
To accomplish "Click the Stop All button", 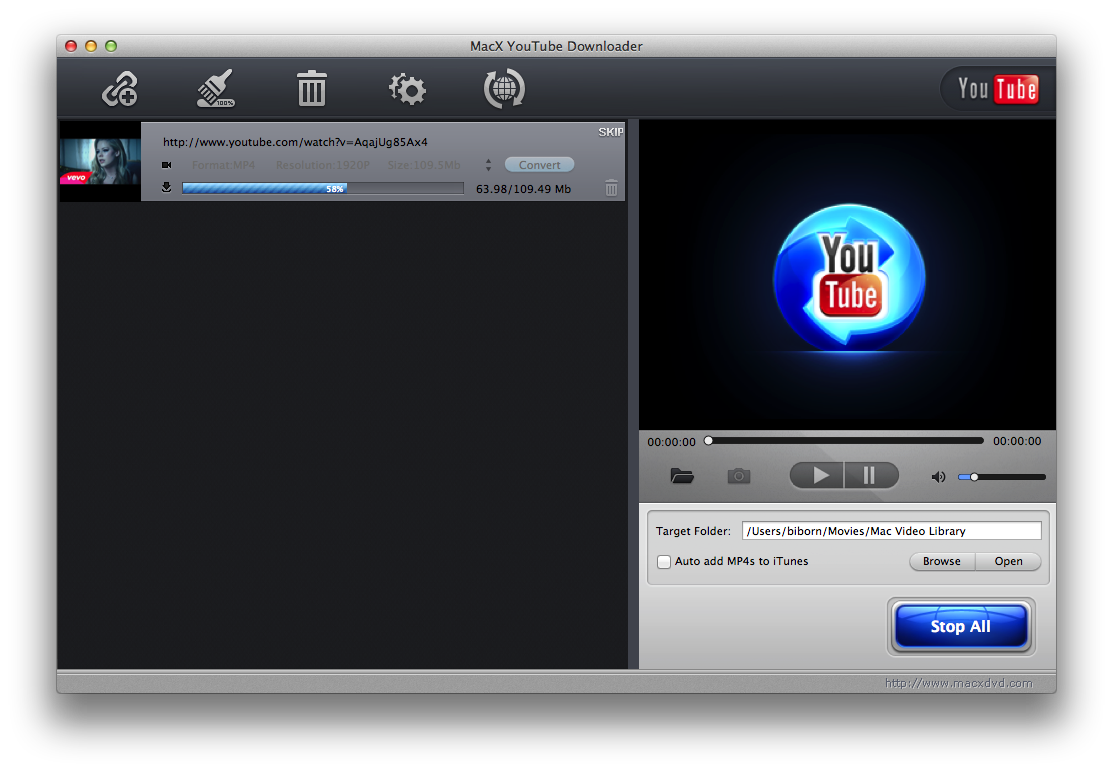I will [x=961, y=627].
